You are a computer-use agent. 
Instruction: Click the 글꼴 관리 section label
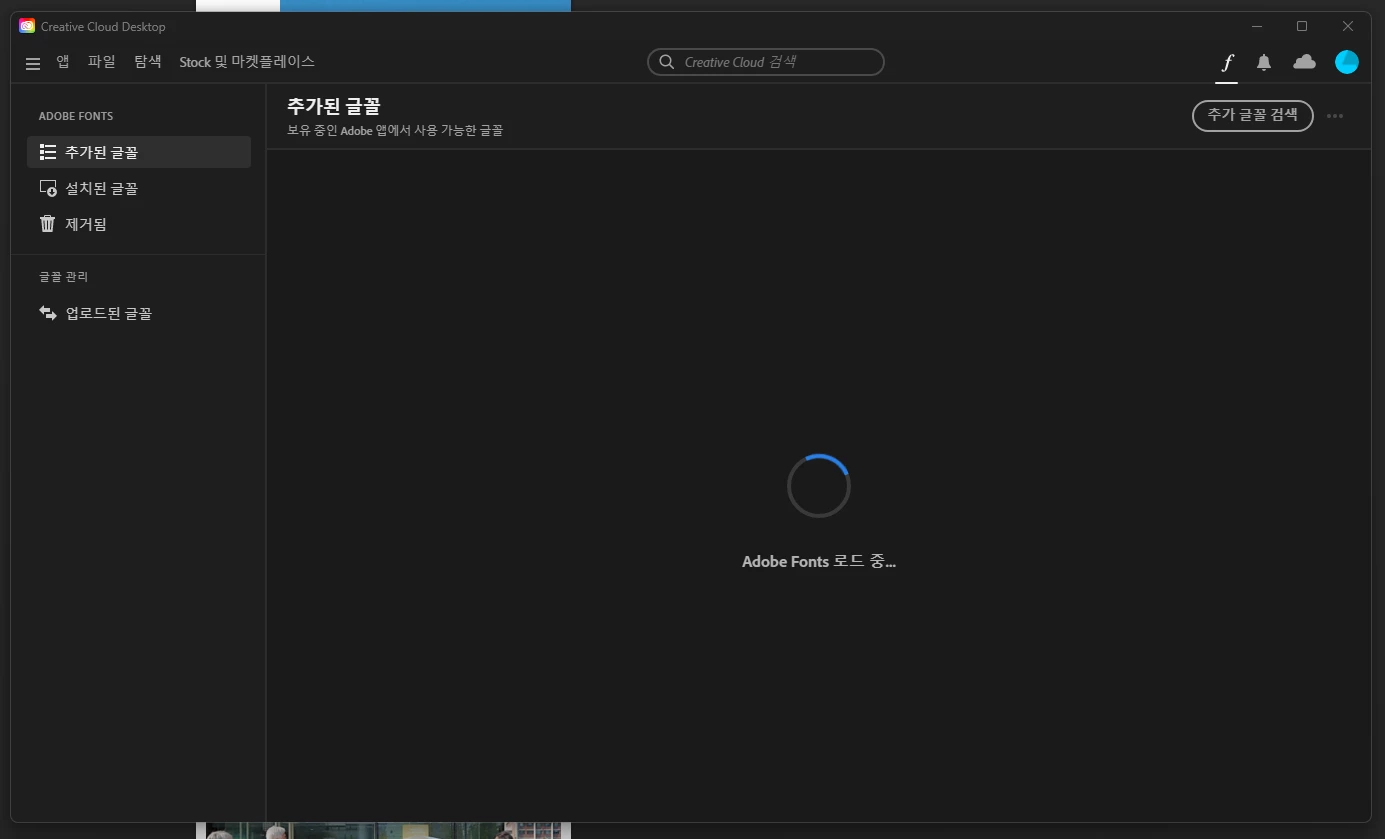(64, 277)
